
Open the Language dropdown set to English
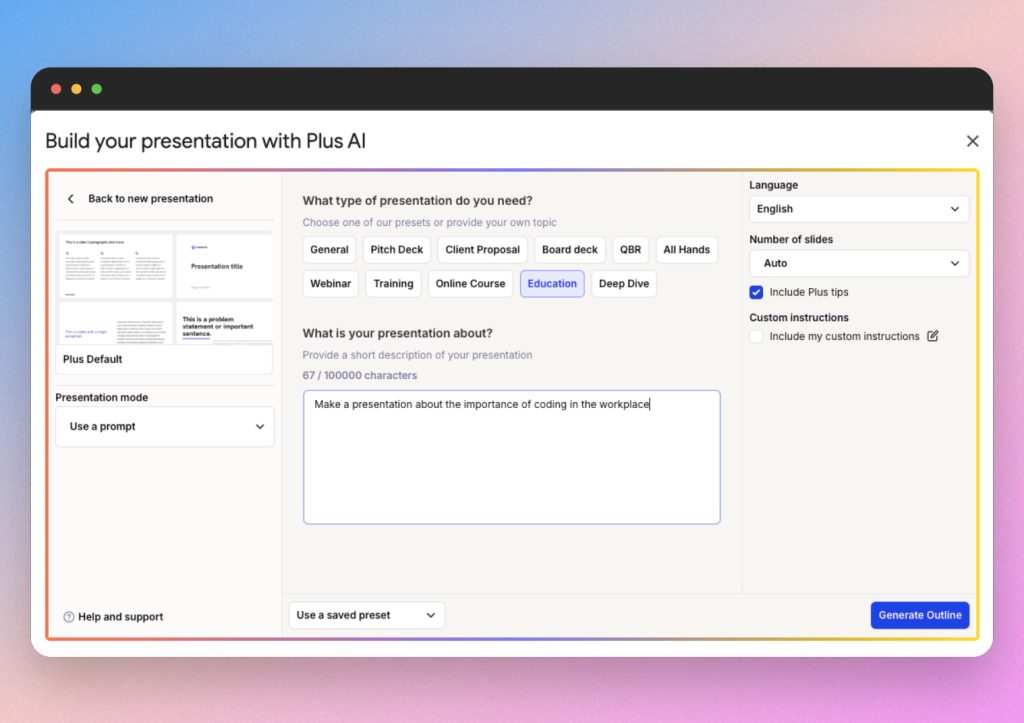[x=858, y=209]
